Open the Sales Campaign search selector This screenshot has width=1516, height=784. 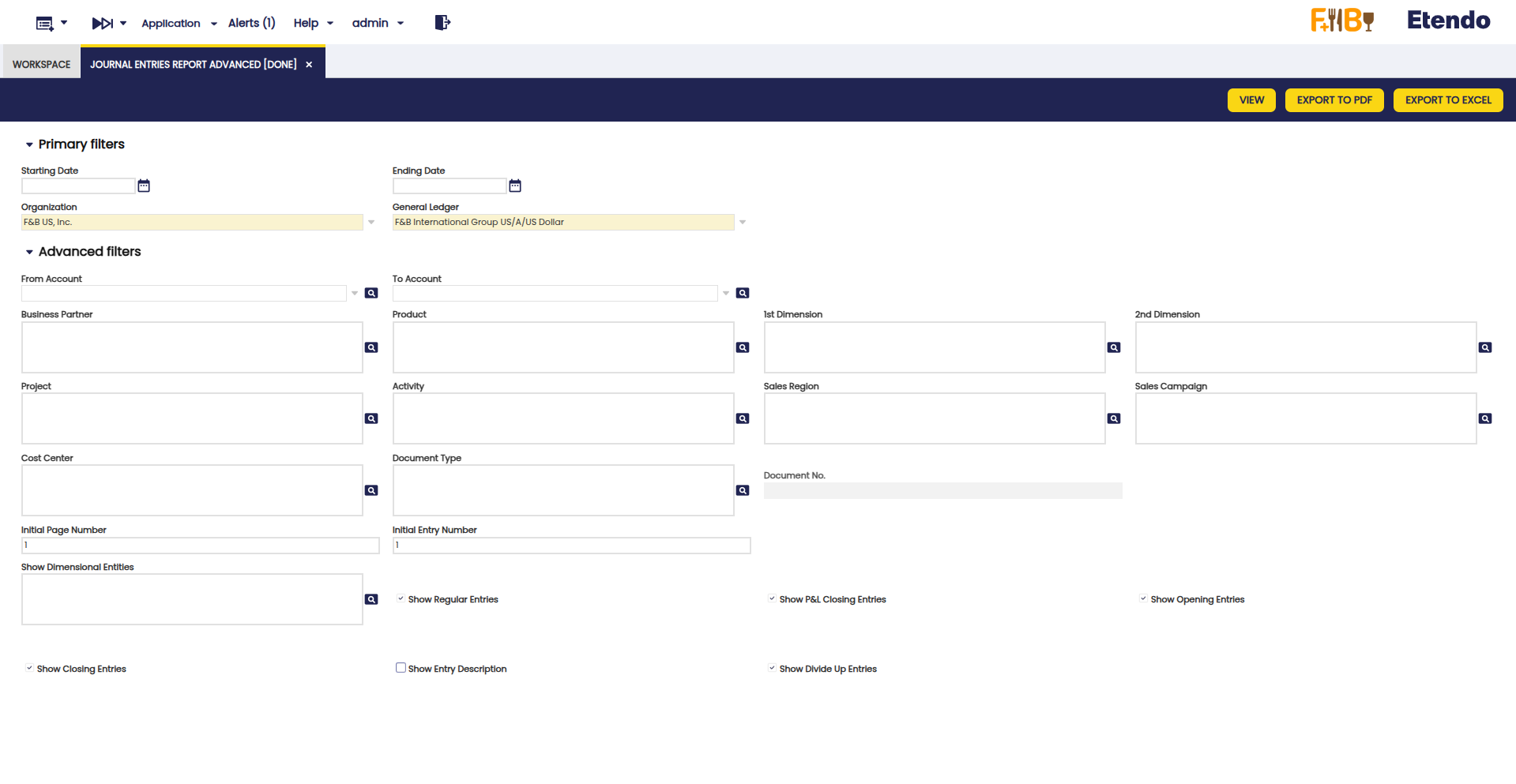[x=1485, y=418]
